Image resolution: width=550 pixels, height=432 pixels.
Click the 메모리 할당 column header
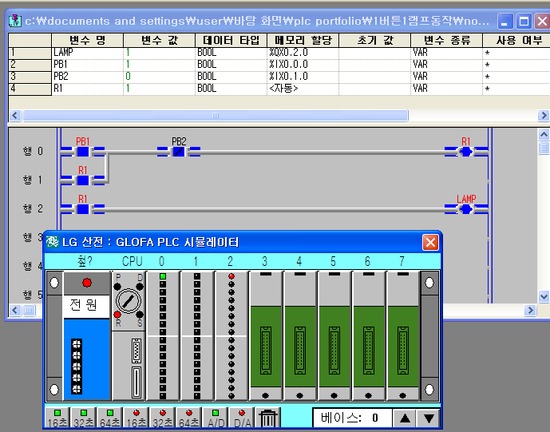pos(303,40)
